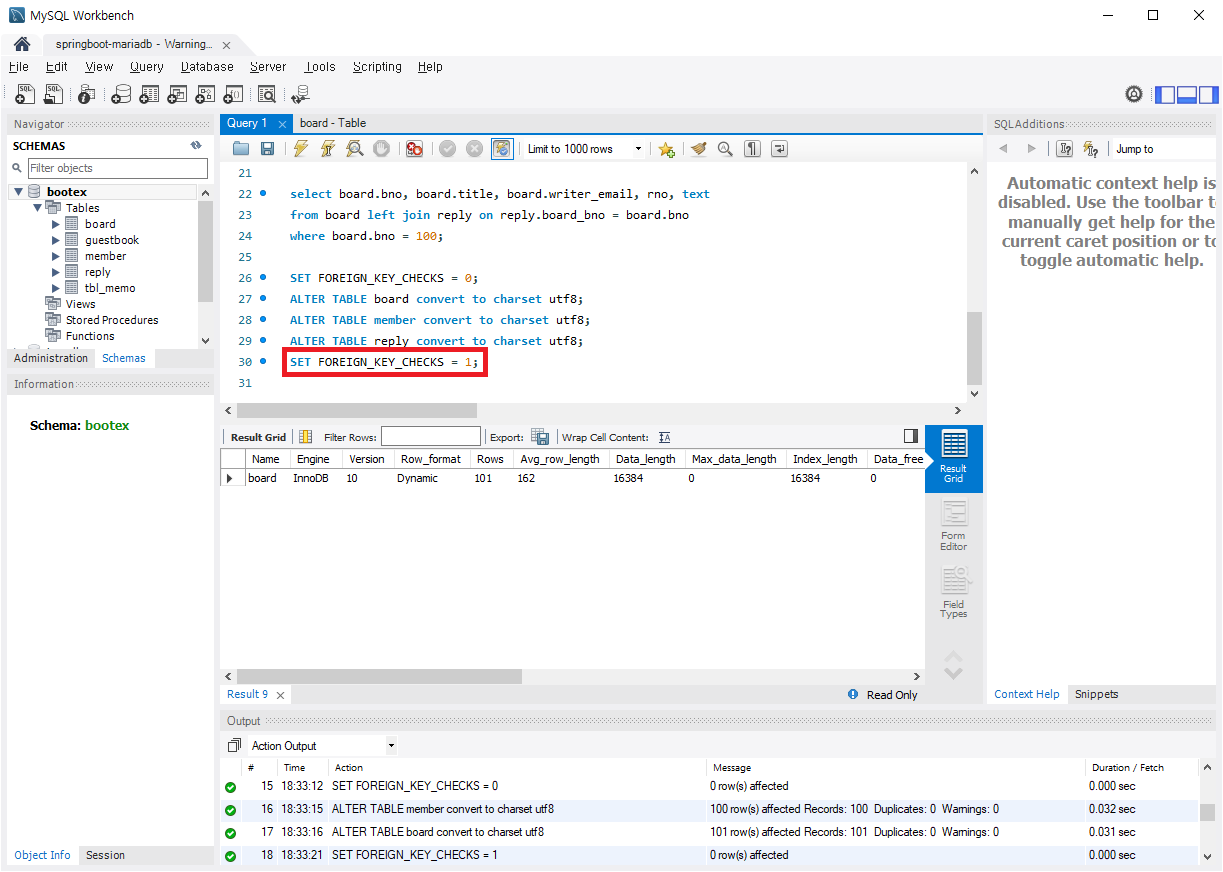Create a new function icon in main toolbar
Viewport: 1223px width, 872px height.
(x=233, y=94)
